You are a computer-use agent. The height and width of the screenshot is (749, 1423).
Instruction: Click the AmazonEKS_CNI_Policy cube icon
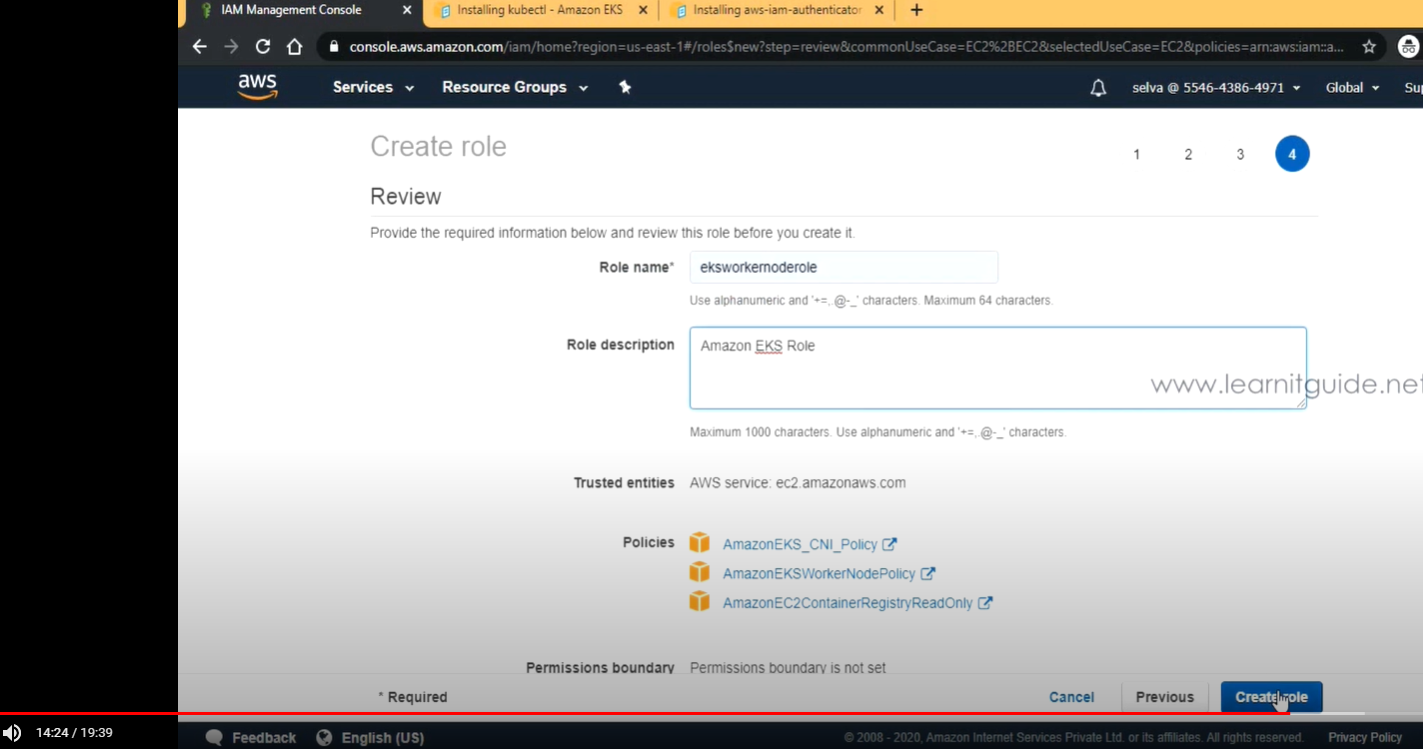click(x=699, y=543)
